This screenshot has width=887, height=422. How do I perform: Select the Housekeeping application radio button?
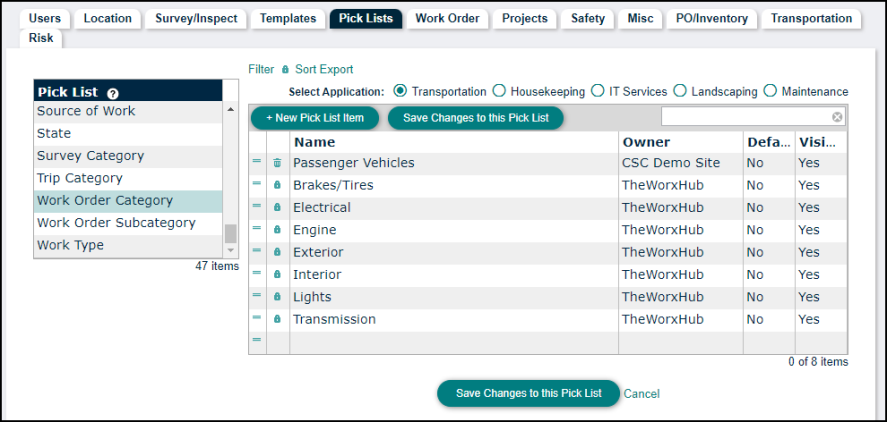point(499,91)
